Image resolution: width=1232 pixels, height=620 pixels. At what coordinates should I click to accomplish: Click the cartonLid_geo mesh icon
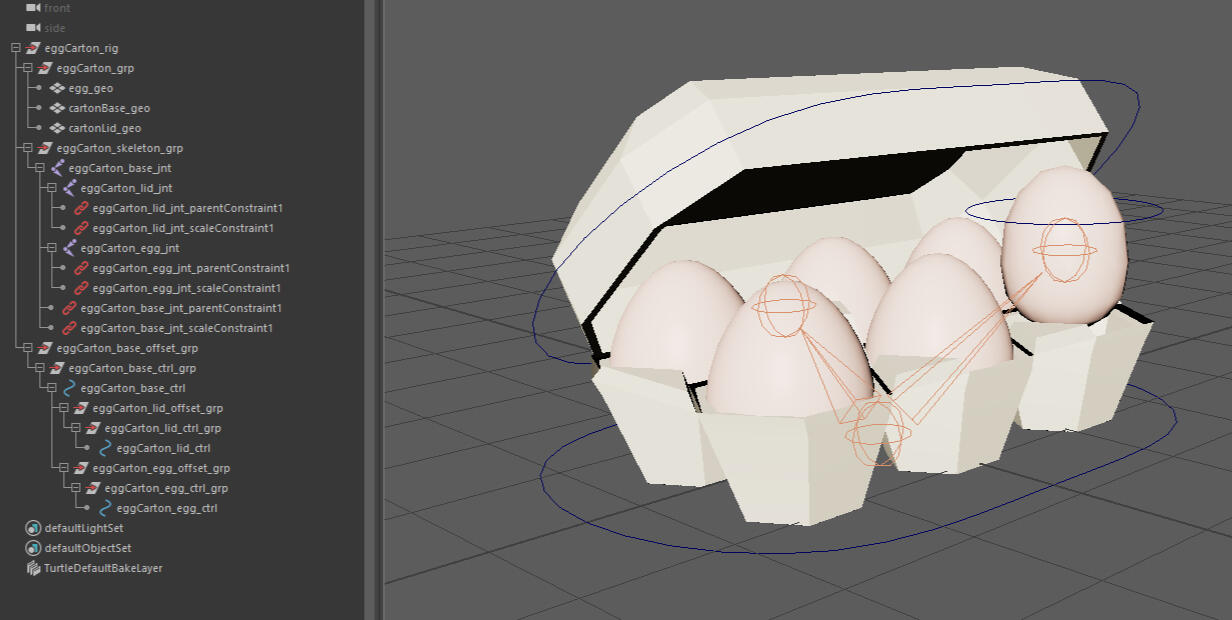click(x=57, y=128)
